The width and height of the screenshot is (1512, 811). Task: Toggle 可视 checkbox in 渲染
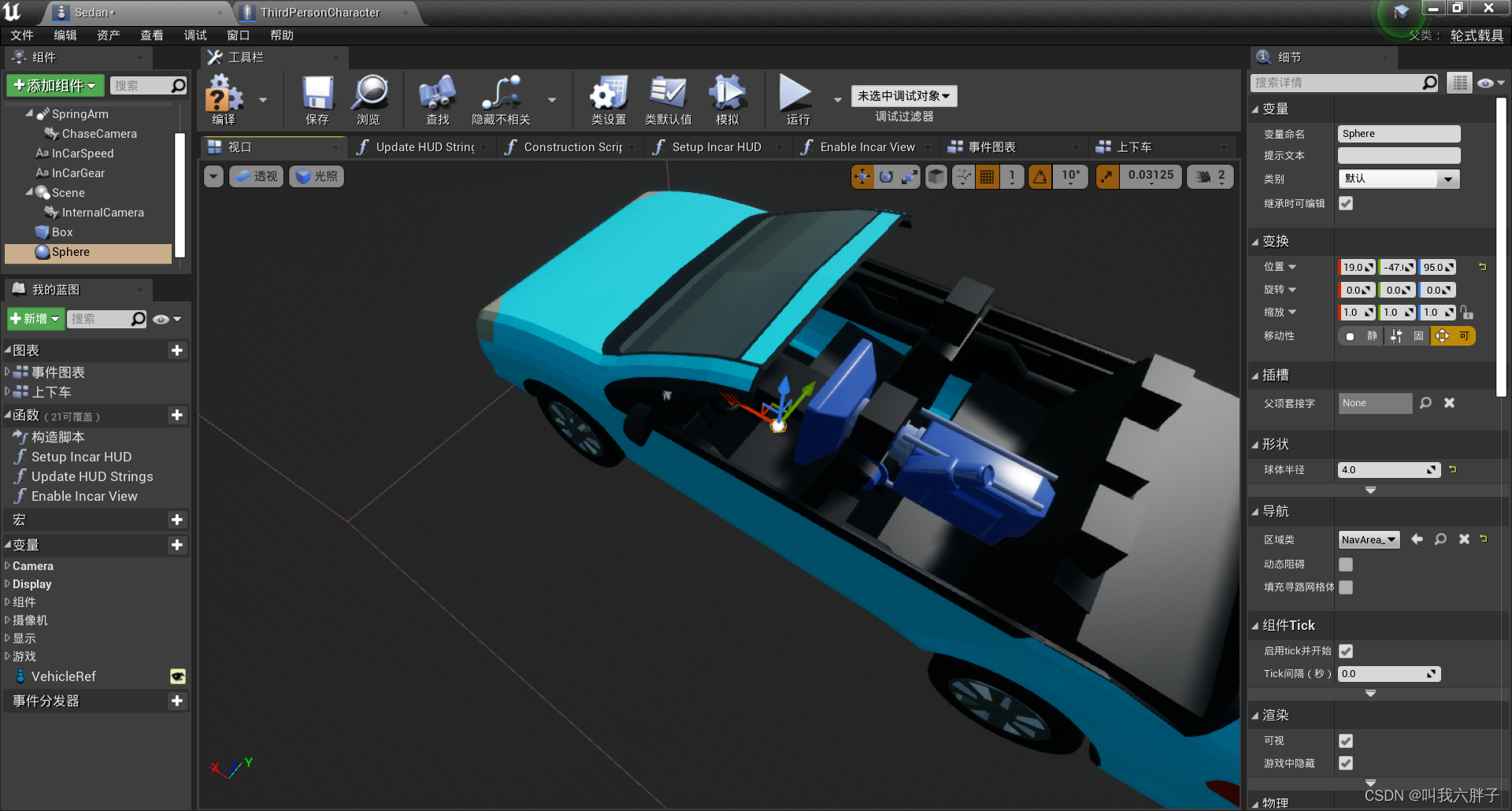(x=1346, y=741)
